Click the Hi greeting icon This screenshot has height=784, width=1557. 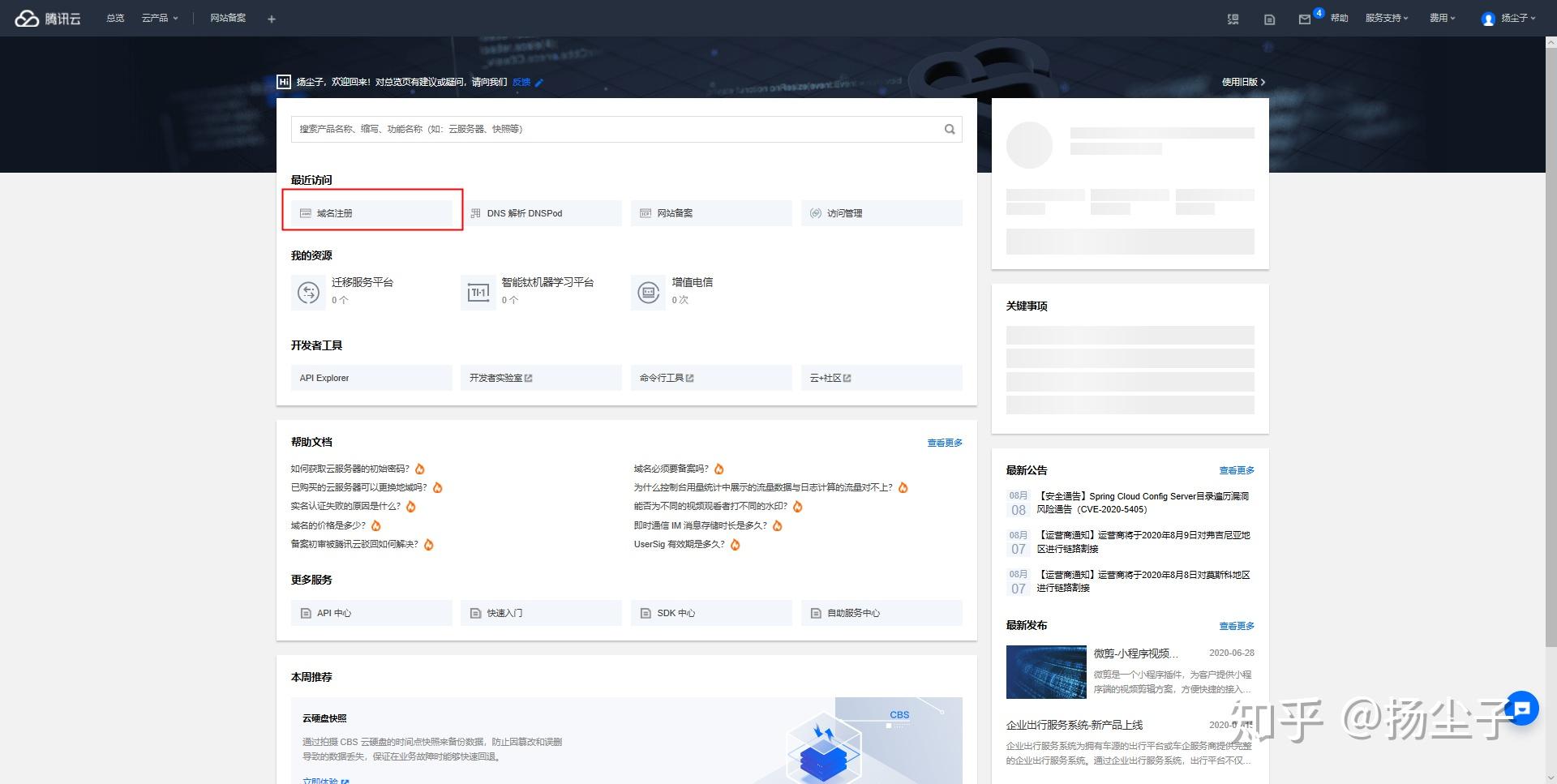(x=284, y=82)
